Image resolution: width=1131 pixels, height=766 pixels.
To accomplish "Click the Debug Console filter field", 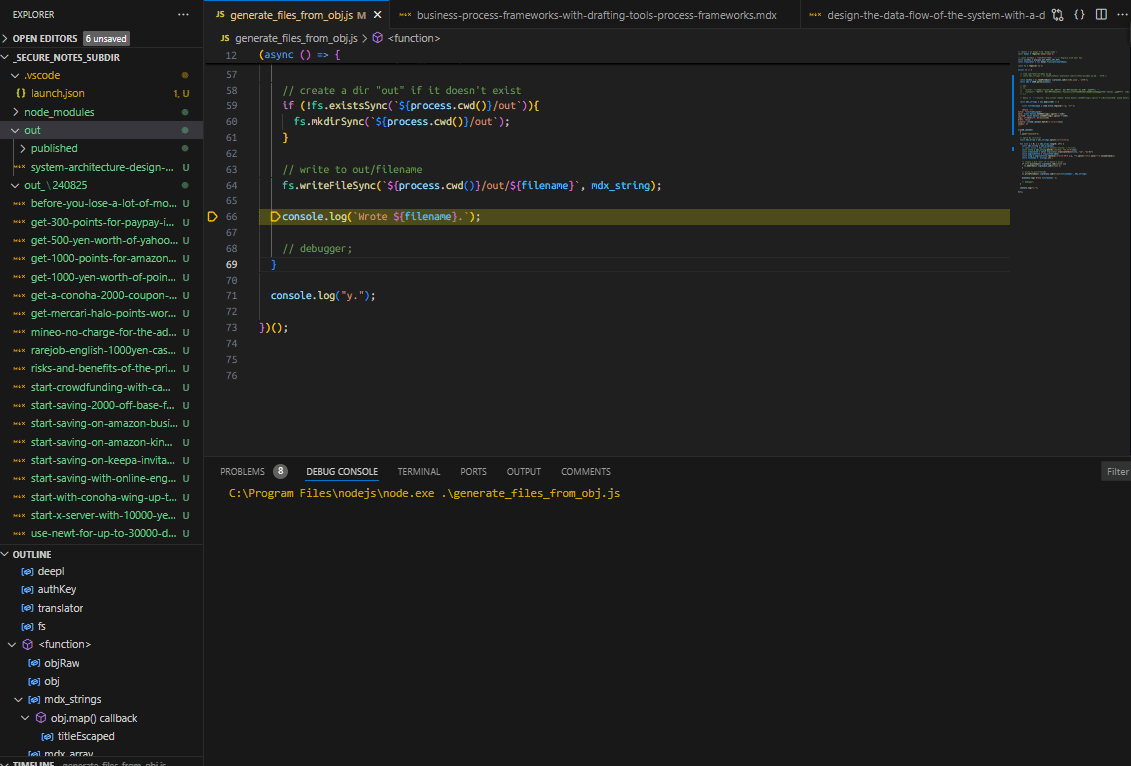I will 1115,472.
